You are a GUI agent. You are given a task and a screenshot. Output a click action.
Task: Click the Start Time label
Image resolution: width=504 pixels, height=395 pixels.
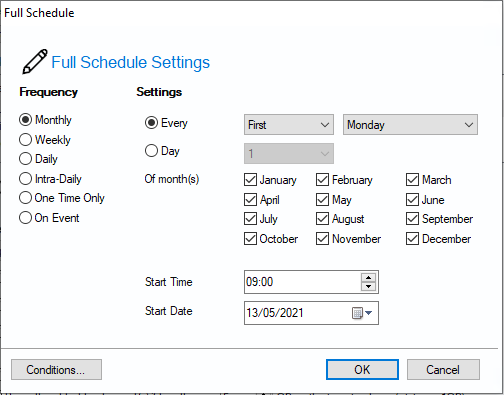tap(169, 282)
